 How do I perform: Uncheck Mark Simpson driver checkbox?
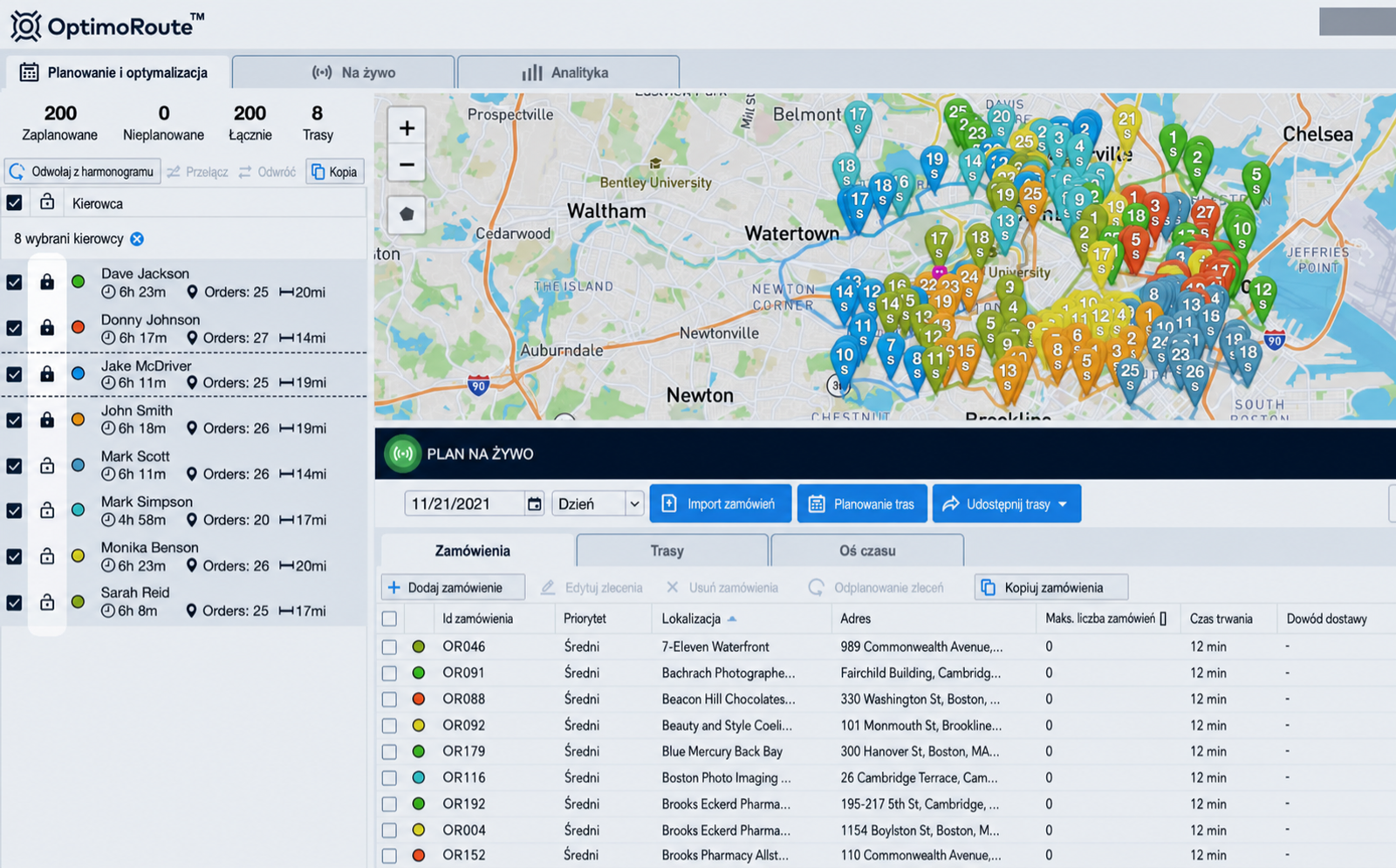point(14,510)
